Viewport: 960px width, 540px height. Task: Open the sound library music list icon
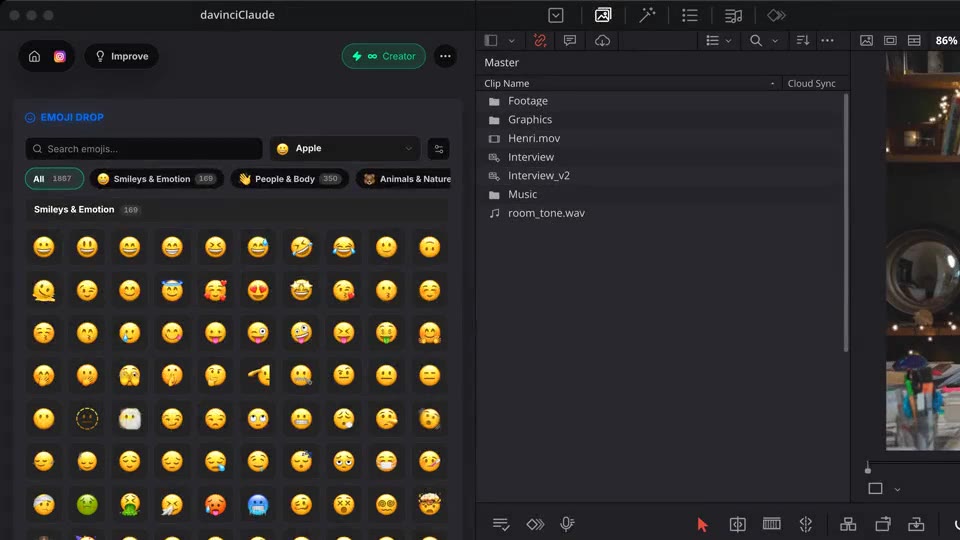(733, 15)
